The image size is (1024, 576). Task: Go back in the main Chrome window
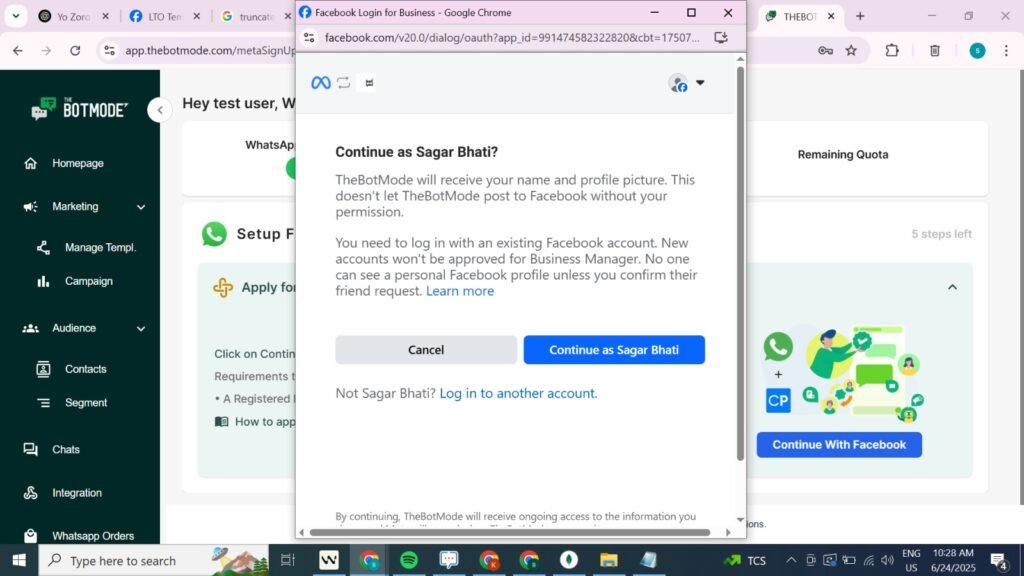coord(18,50)
